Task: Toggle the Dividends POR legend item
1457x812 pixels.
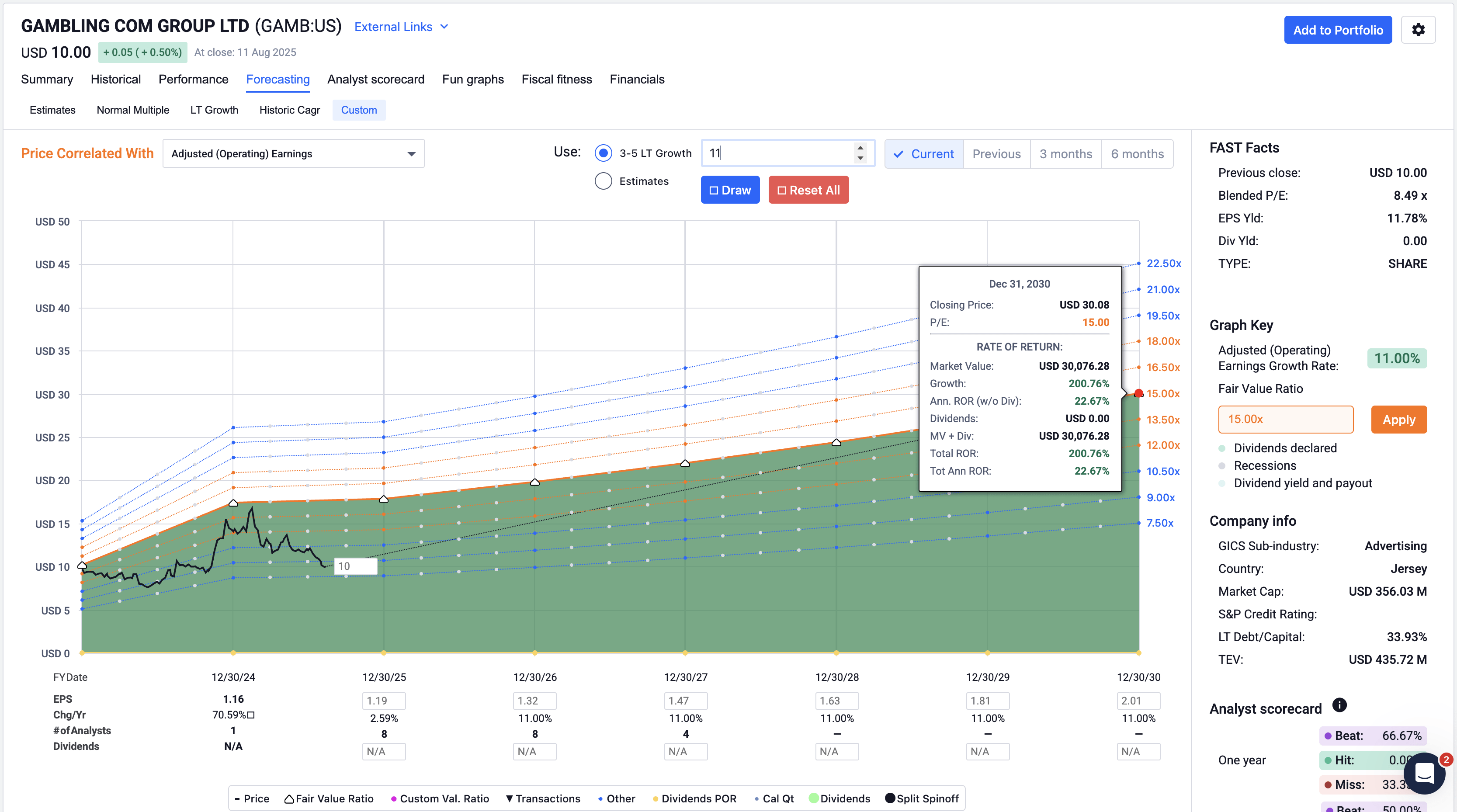Action: tap(694, 798)
